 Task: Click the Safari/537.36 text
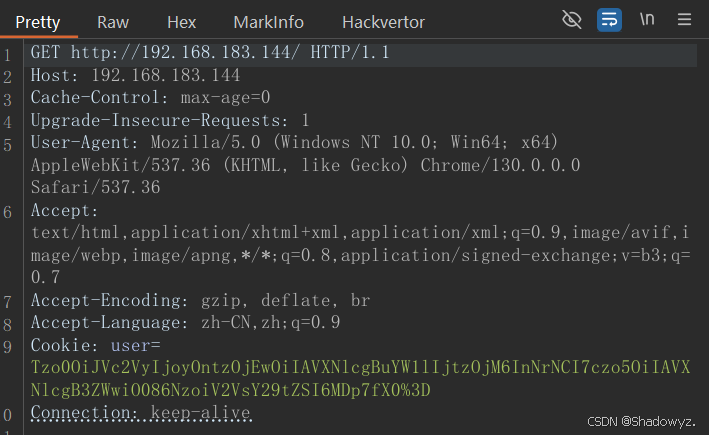(95, 187)
